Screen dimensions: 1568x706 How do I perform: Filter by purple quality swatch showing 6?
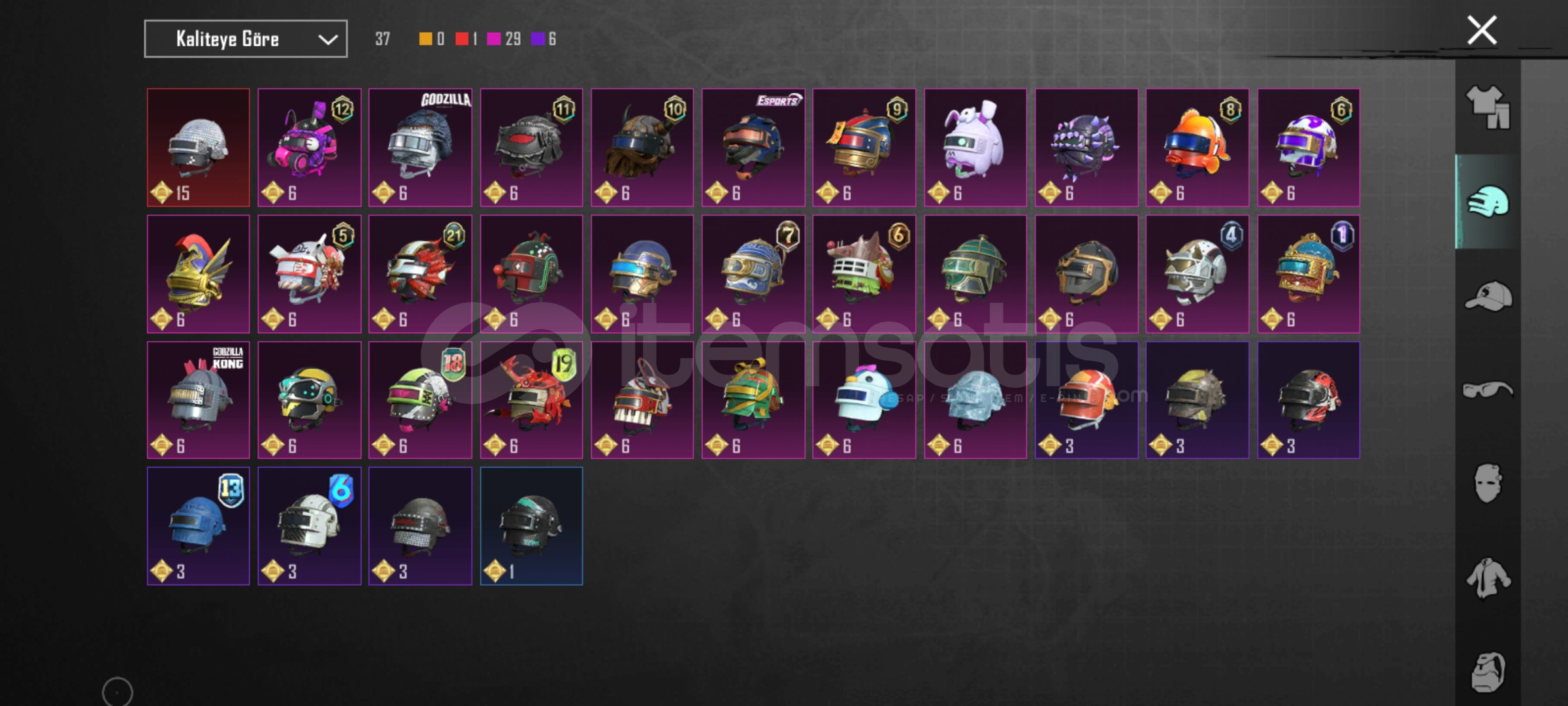(x=538, y=39)
